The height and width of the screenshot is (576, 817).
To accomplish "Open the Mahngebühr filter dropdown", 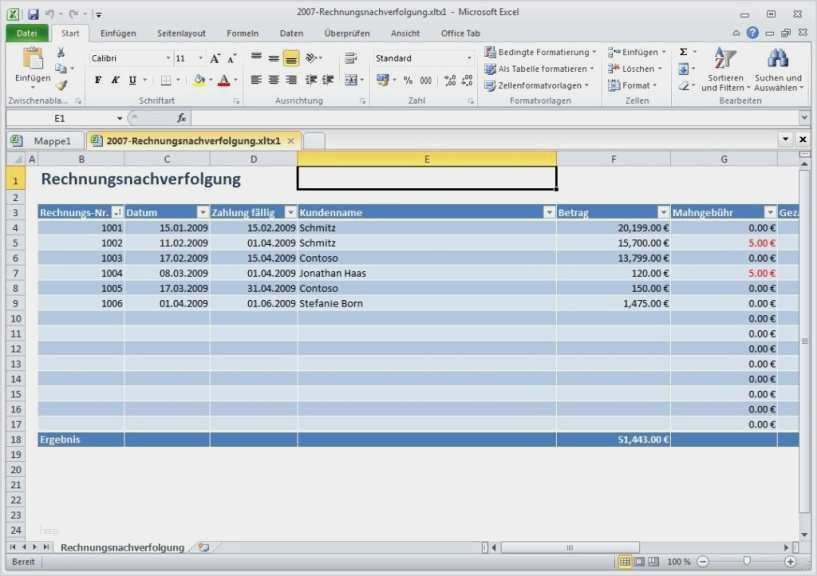I will (770, 212).
